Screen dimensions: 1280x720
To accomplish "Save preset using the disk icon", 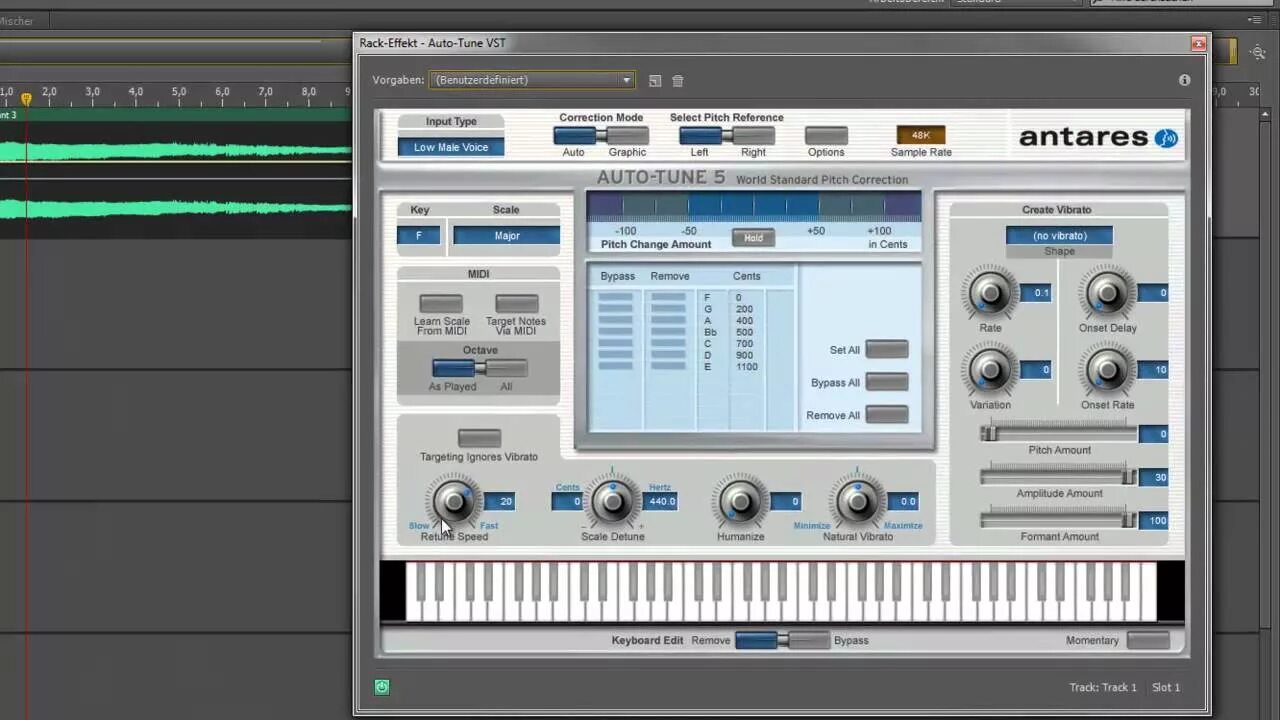I will point(655,81).
